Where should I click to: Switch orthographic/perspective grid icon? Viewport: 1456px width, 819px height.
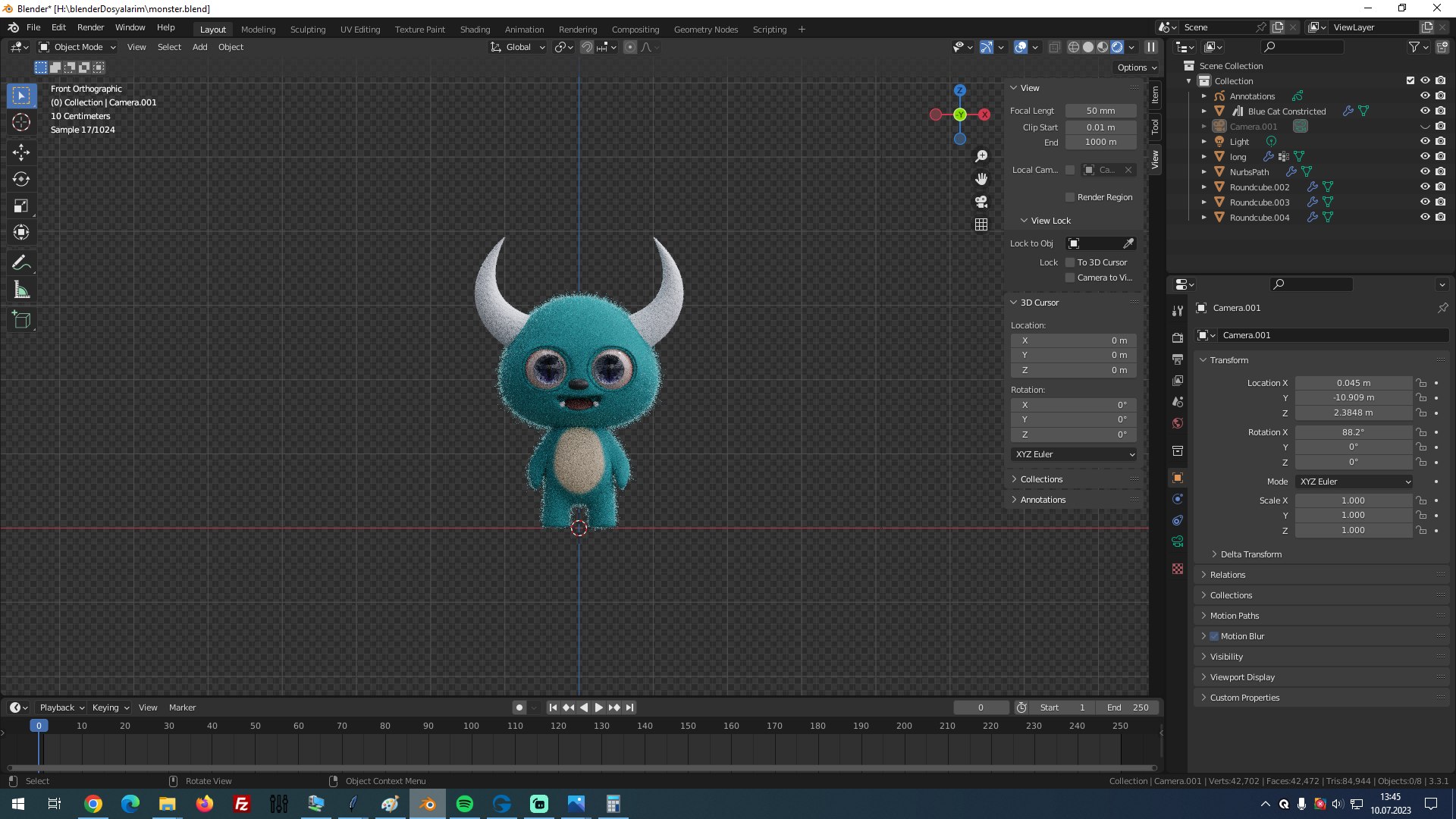tap(981, 224)
